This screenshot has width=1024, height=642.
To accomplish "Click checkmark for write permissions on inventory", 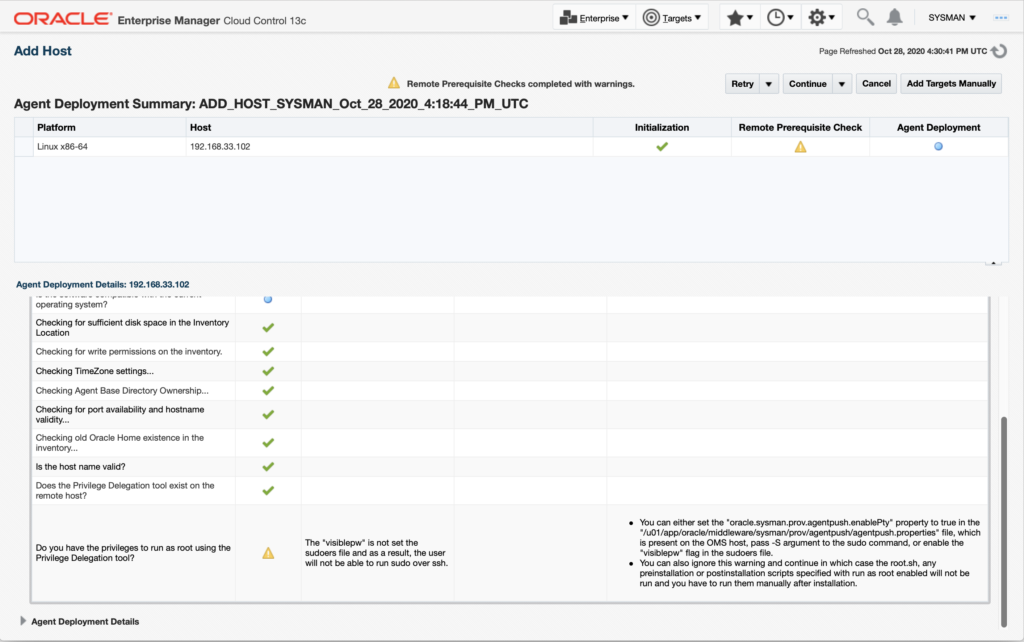I will [268, 351].
